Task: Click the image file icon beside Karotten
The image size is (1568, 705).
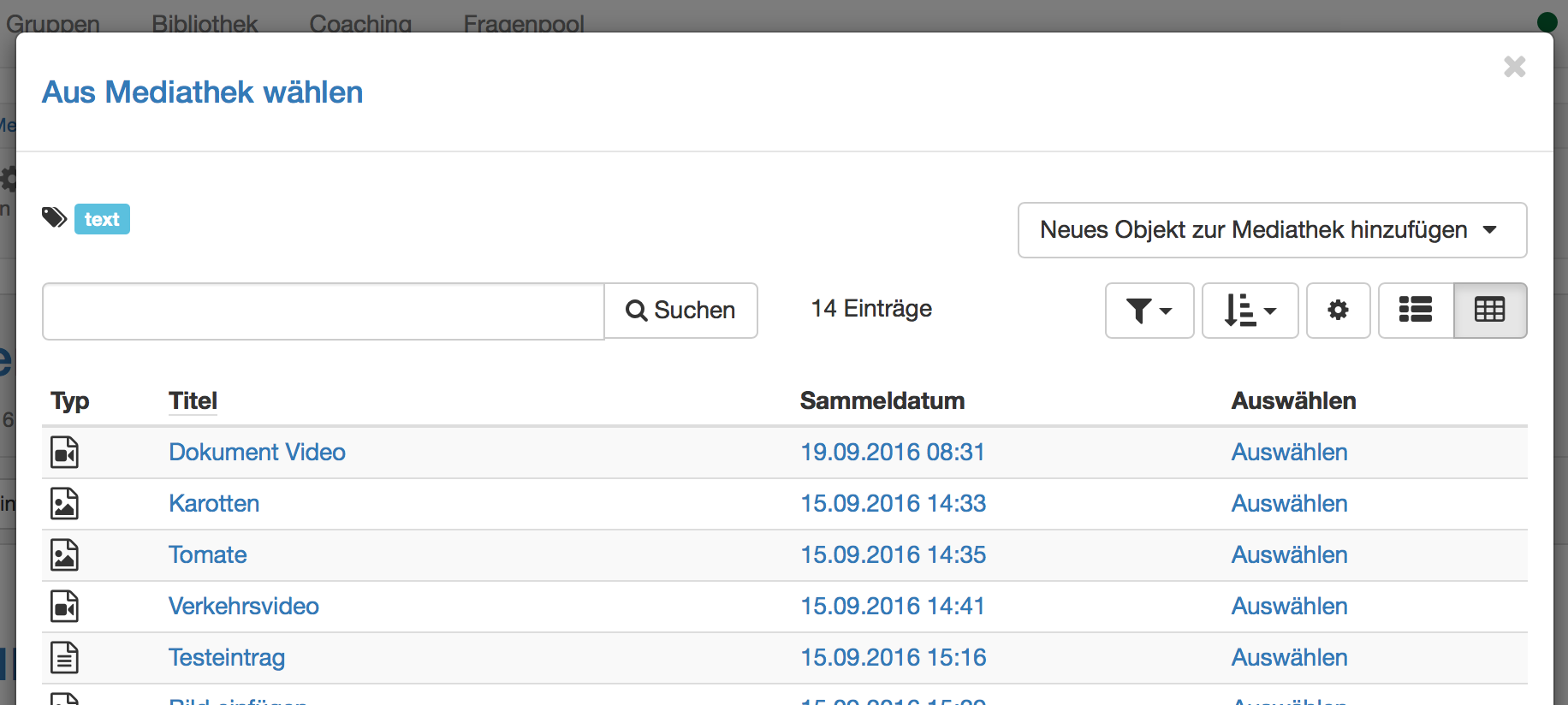Action: pyautogui.click(x=64, y=504)
